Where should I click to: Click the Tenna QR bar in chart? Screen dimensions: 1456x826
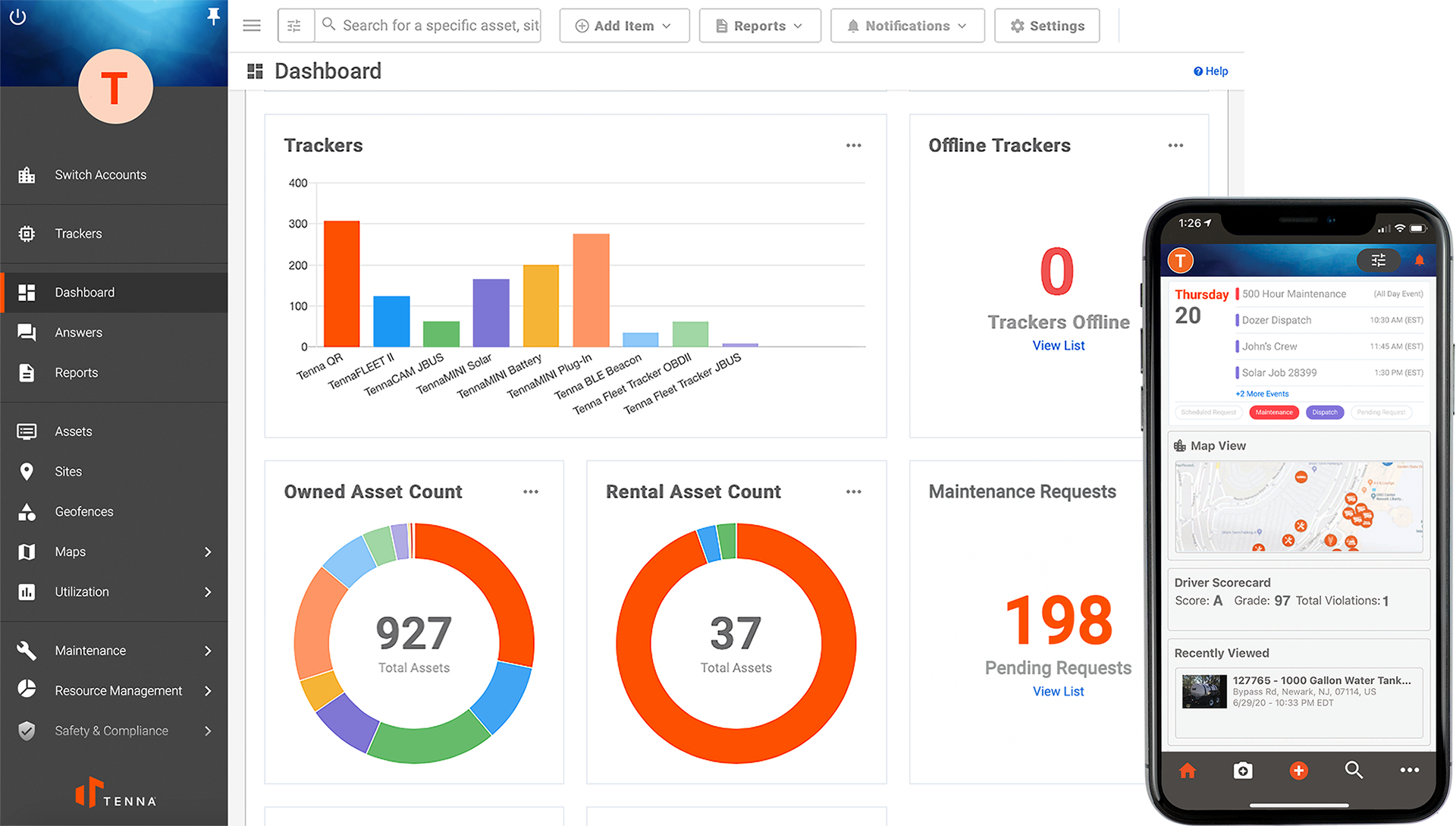(x=342, y=284)
